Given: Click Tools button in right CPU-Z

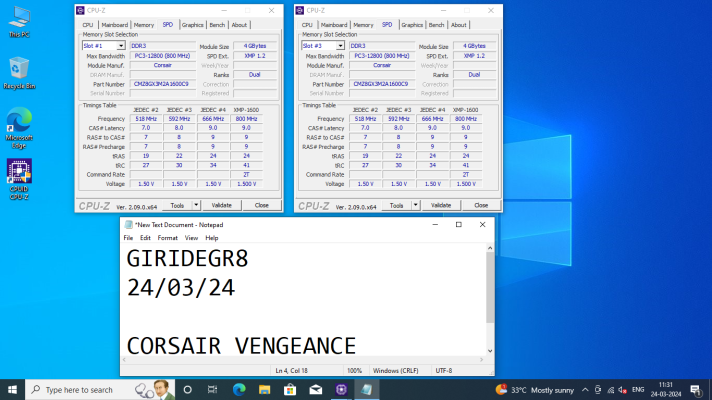Looking at the screenshot, I should click(396, 205).
